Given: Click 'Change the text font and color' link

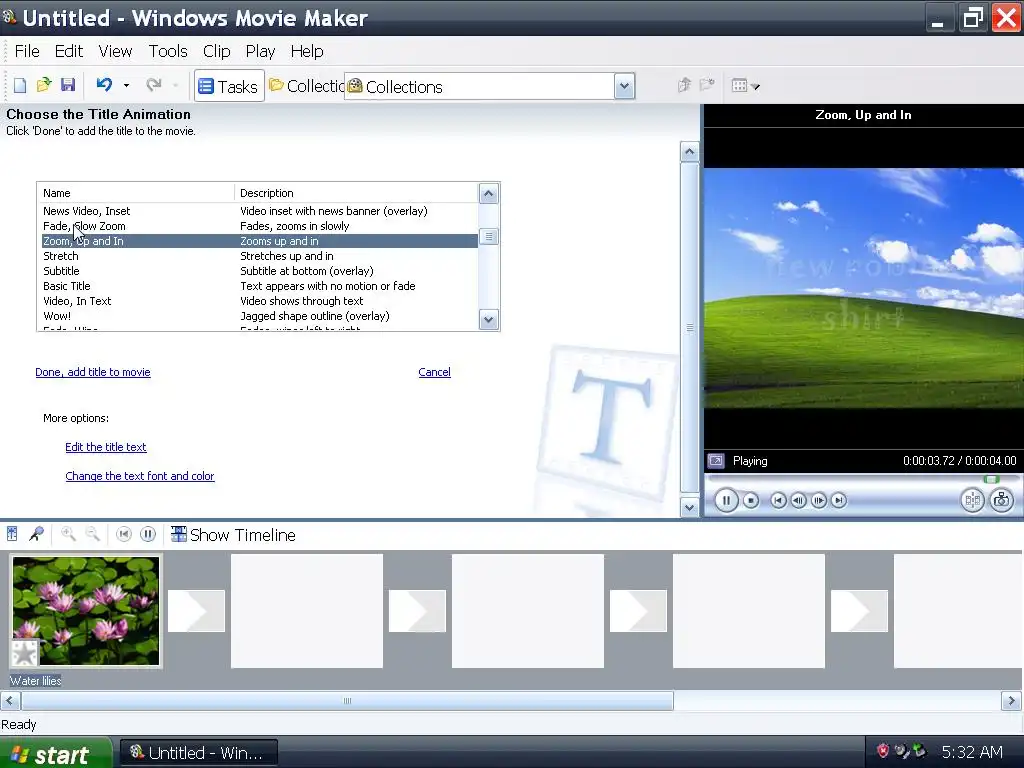Looking at the screenshot, I should 140,476.
